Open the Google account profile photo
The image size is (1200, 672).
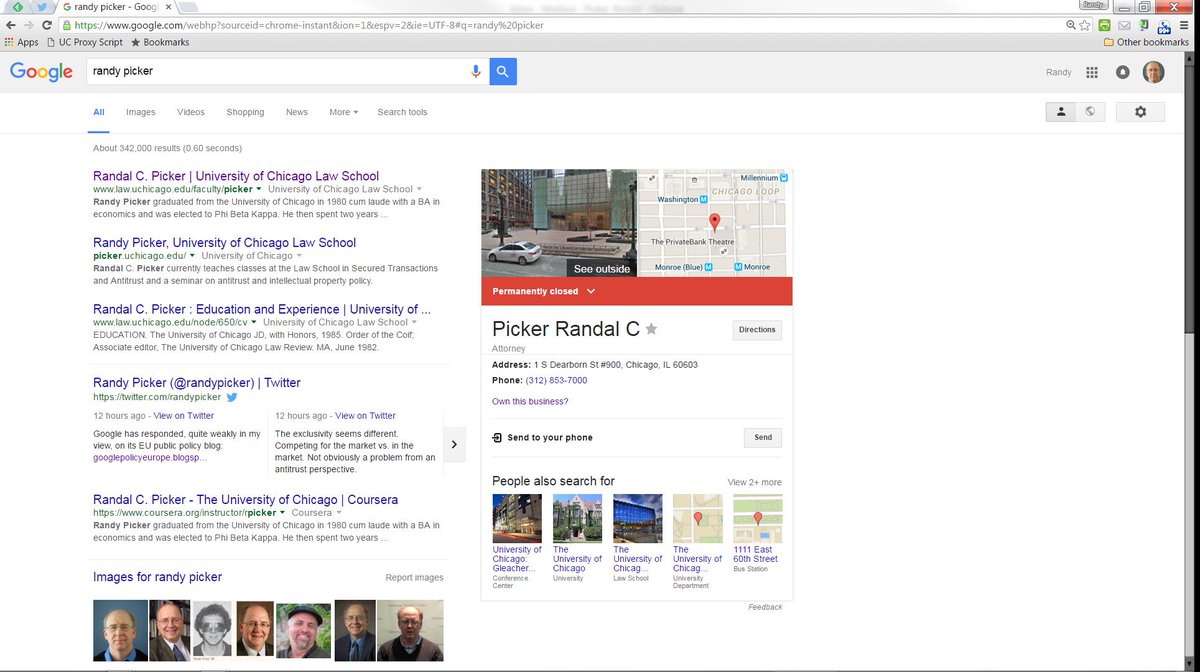pos(1154,72)
